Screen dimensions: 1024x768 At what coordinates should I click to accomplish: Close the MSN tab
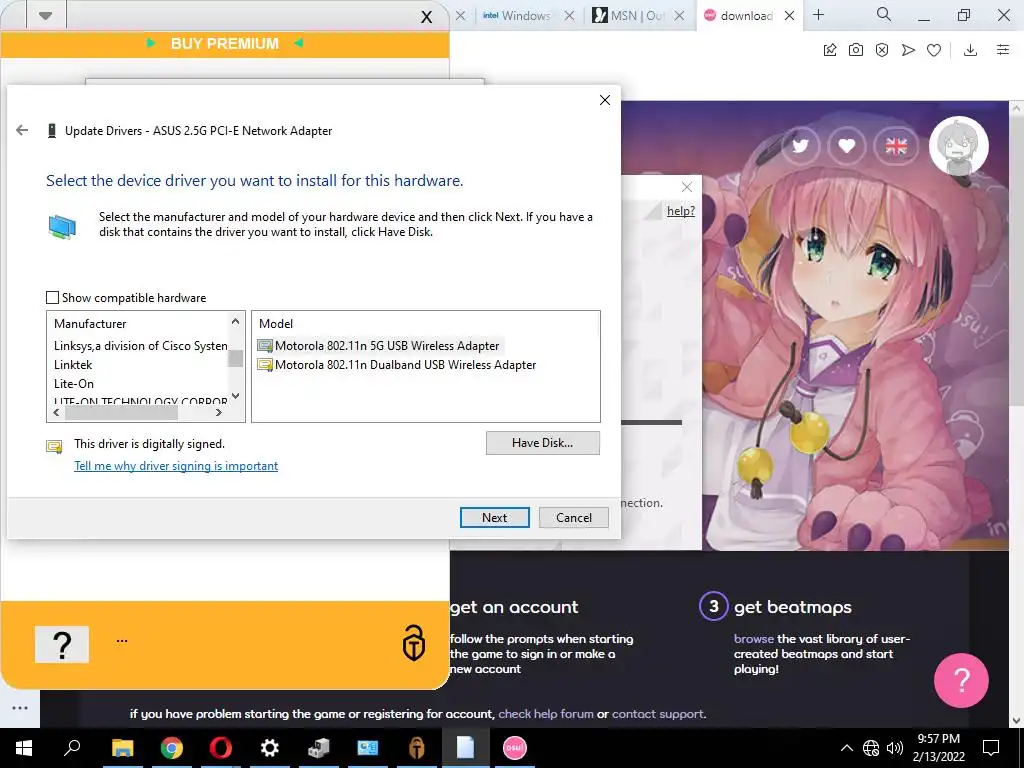pos(679,16)
